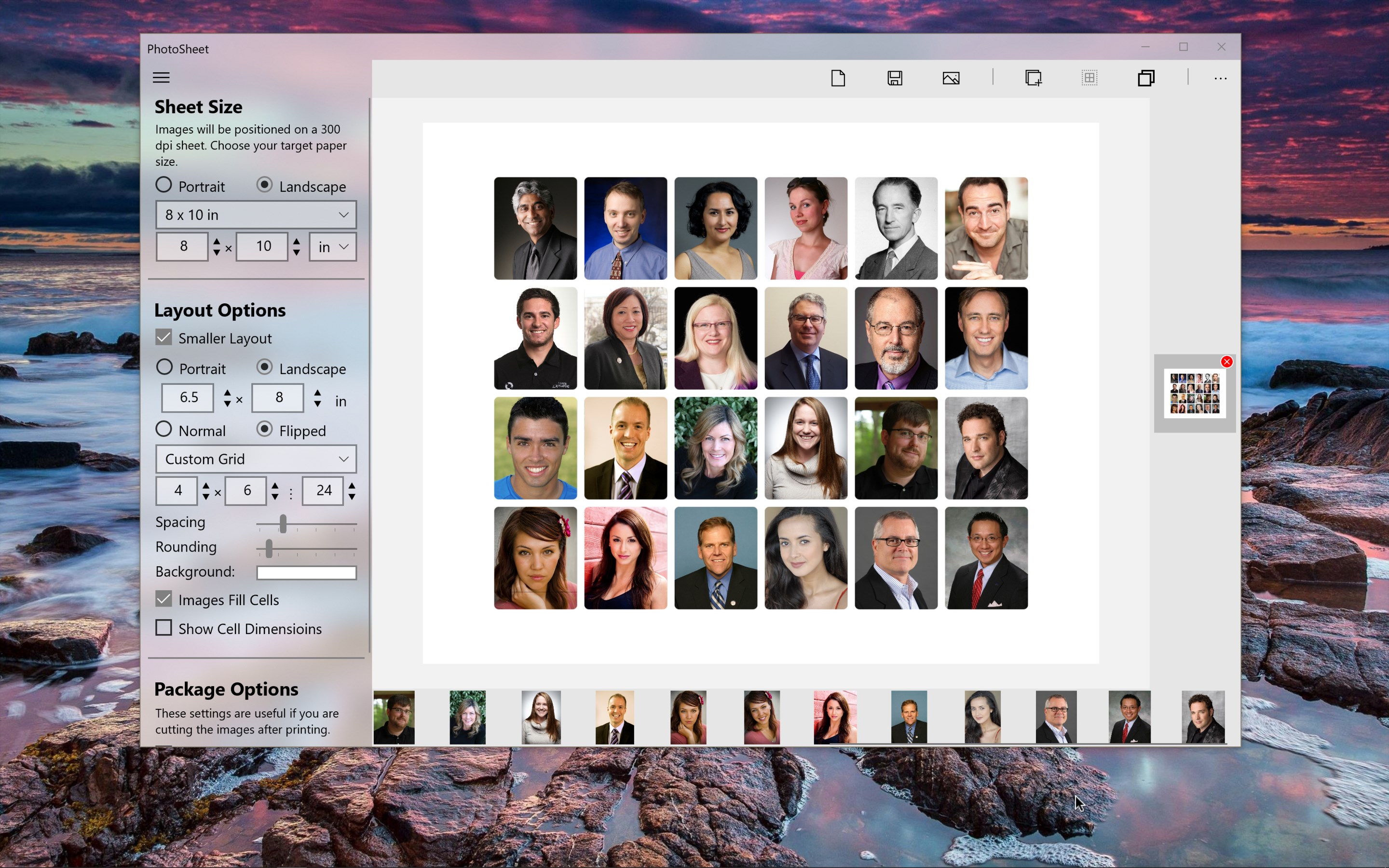
Task: Open the hamburger menu
Action: click(161, 78)
